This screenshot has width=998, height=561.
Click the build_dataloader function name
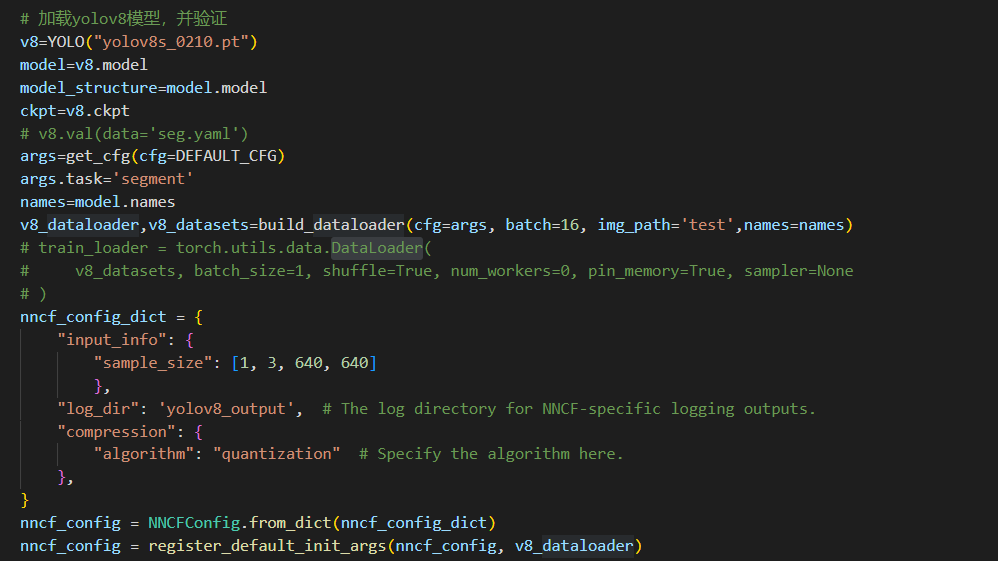pos(331,225)
